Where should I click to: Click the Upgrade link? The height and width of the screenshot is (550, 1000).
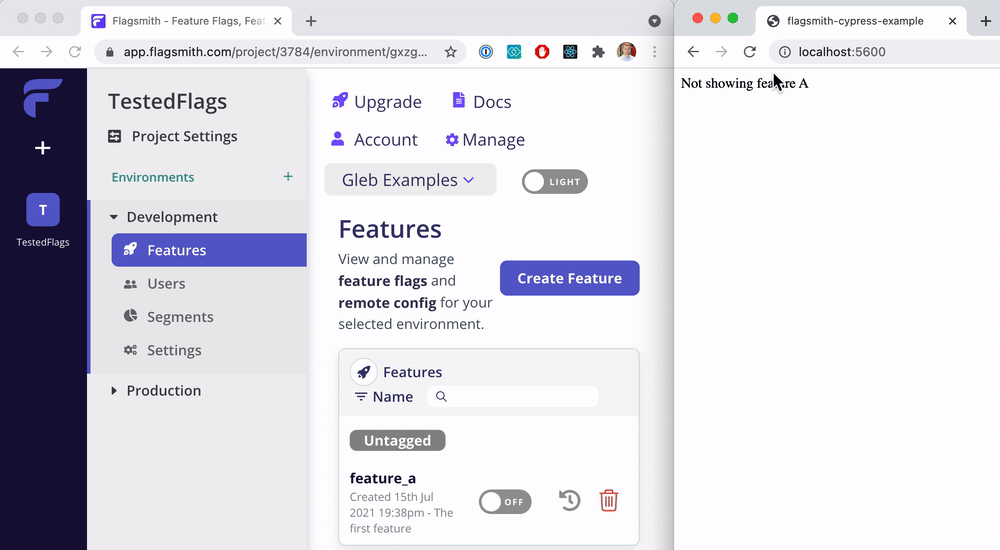click(x=377, y=102)
